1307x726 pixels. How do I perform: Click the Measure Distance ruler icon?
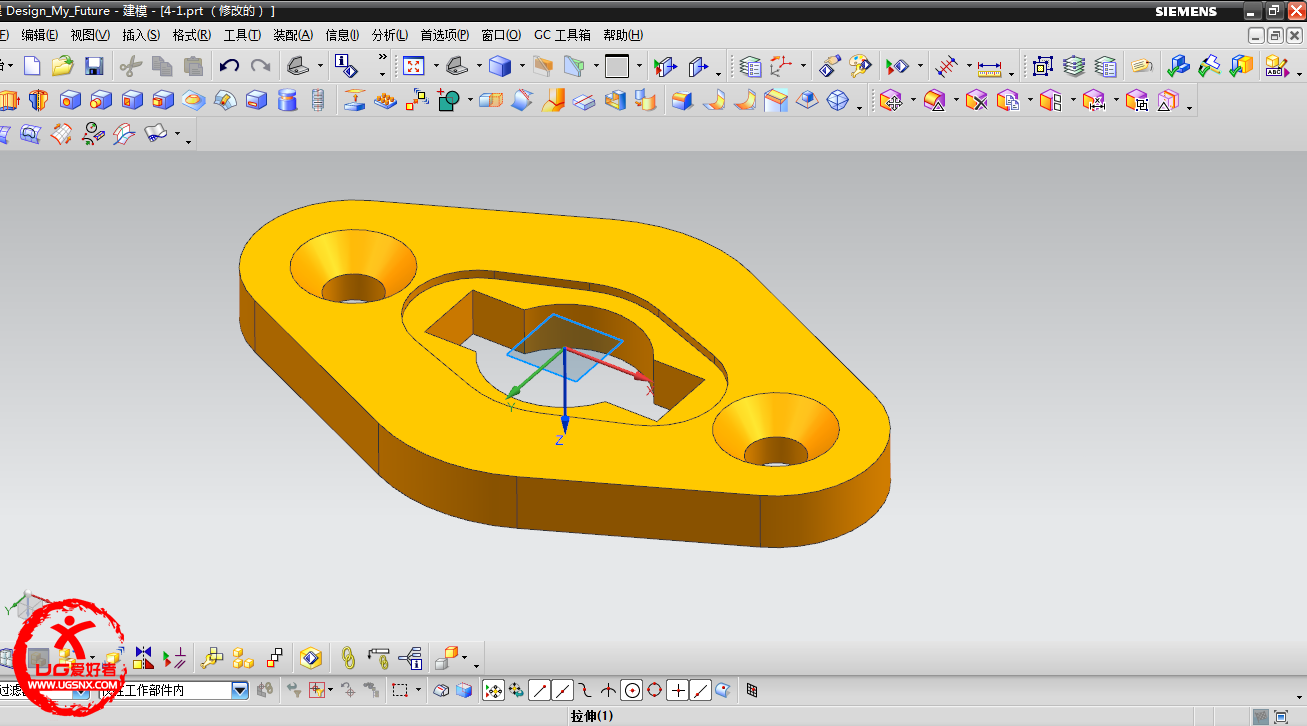tap(989, 67)
